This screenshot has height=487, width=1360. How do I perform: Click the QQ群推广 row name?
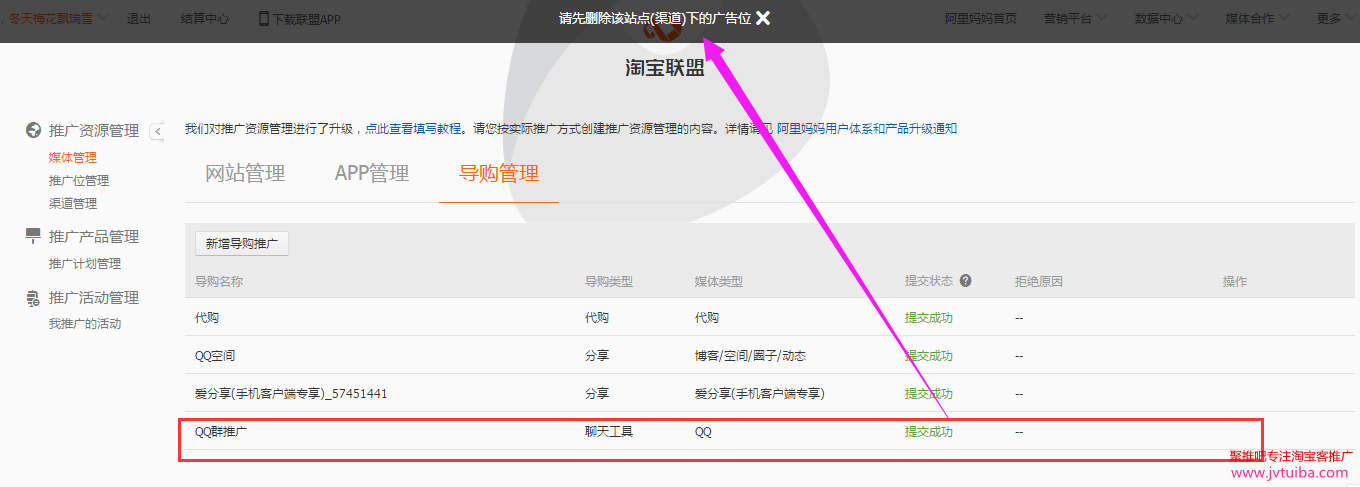pos(221,432)
